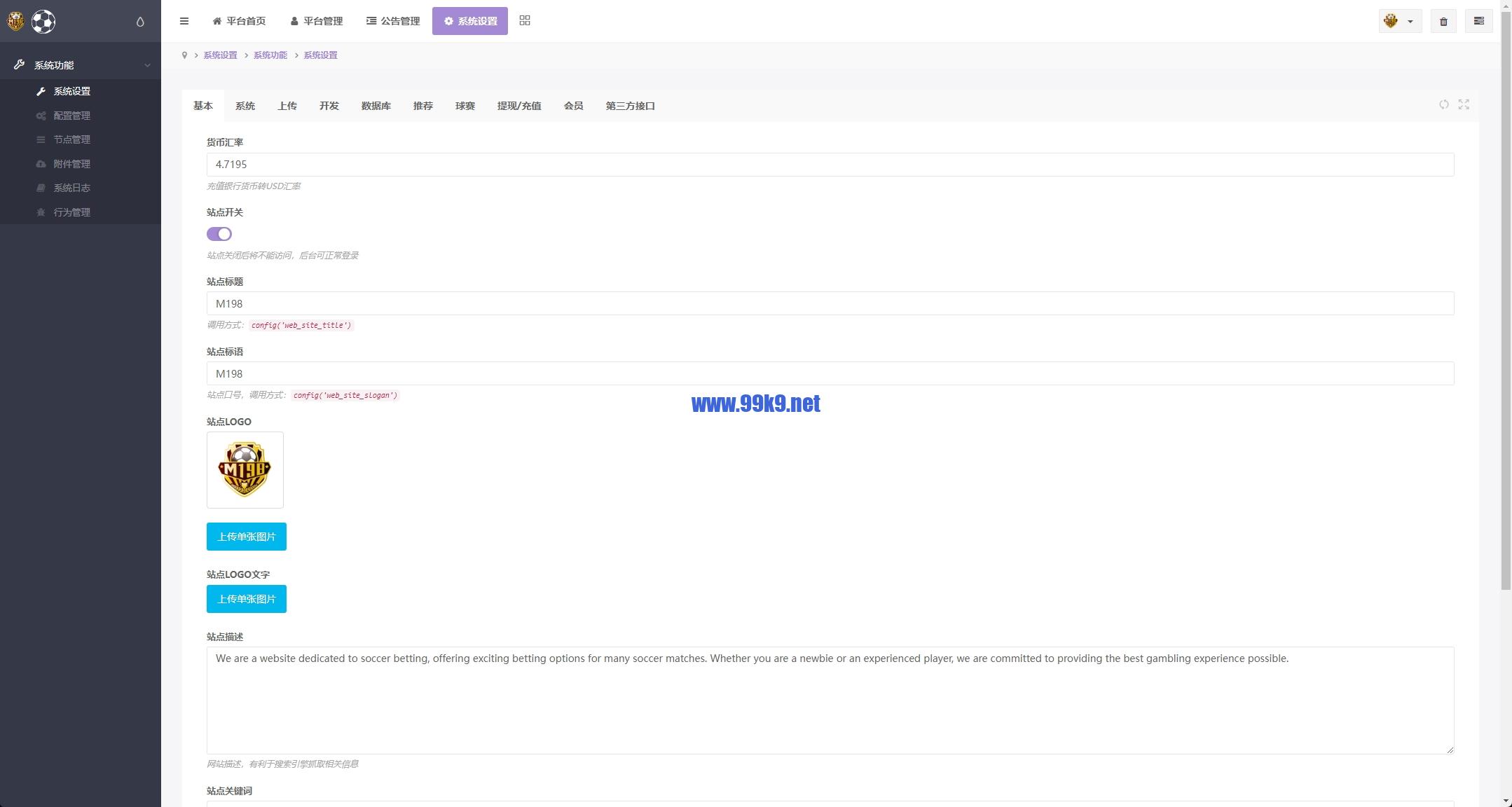This screenshot has width=1512, height=807.
Task: Click the 货币汇率 input field
Action: 830,165
